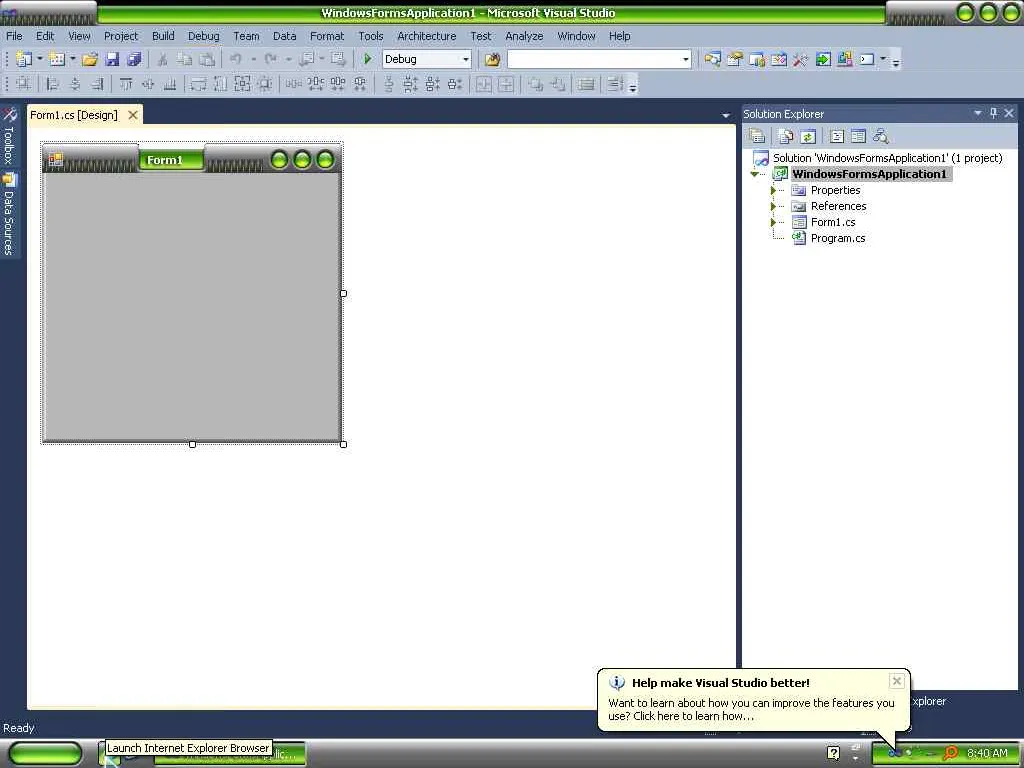
Task: Click the empty Find input field
Action: [x=594, y=59]
